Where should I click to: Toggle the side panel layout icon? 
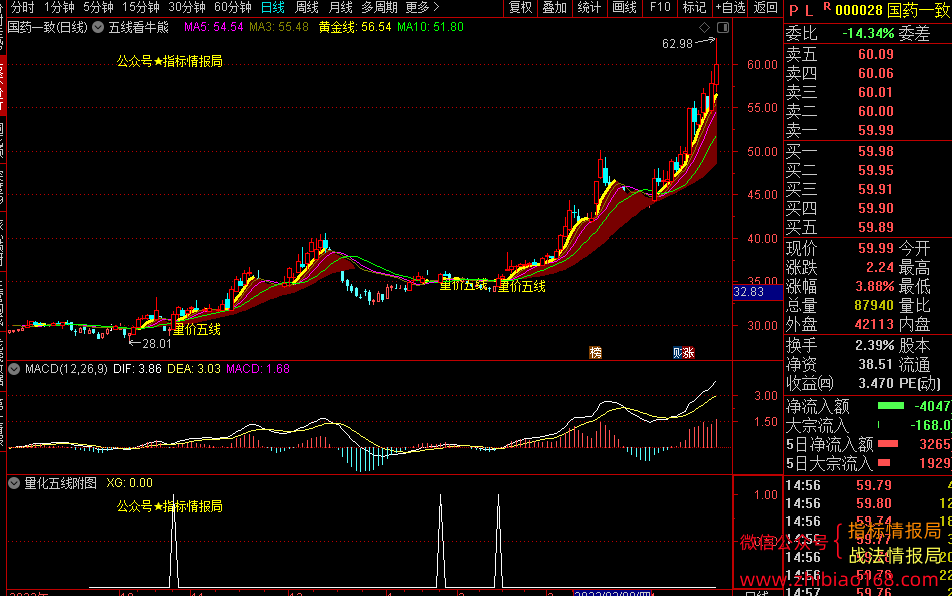tap(722, 27)
